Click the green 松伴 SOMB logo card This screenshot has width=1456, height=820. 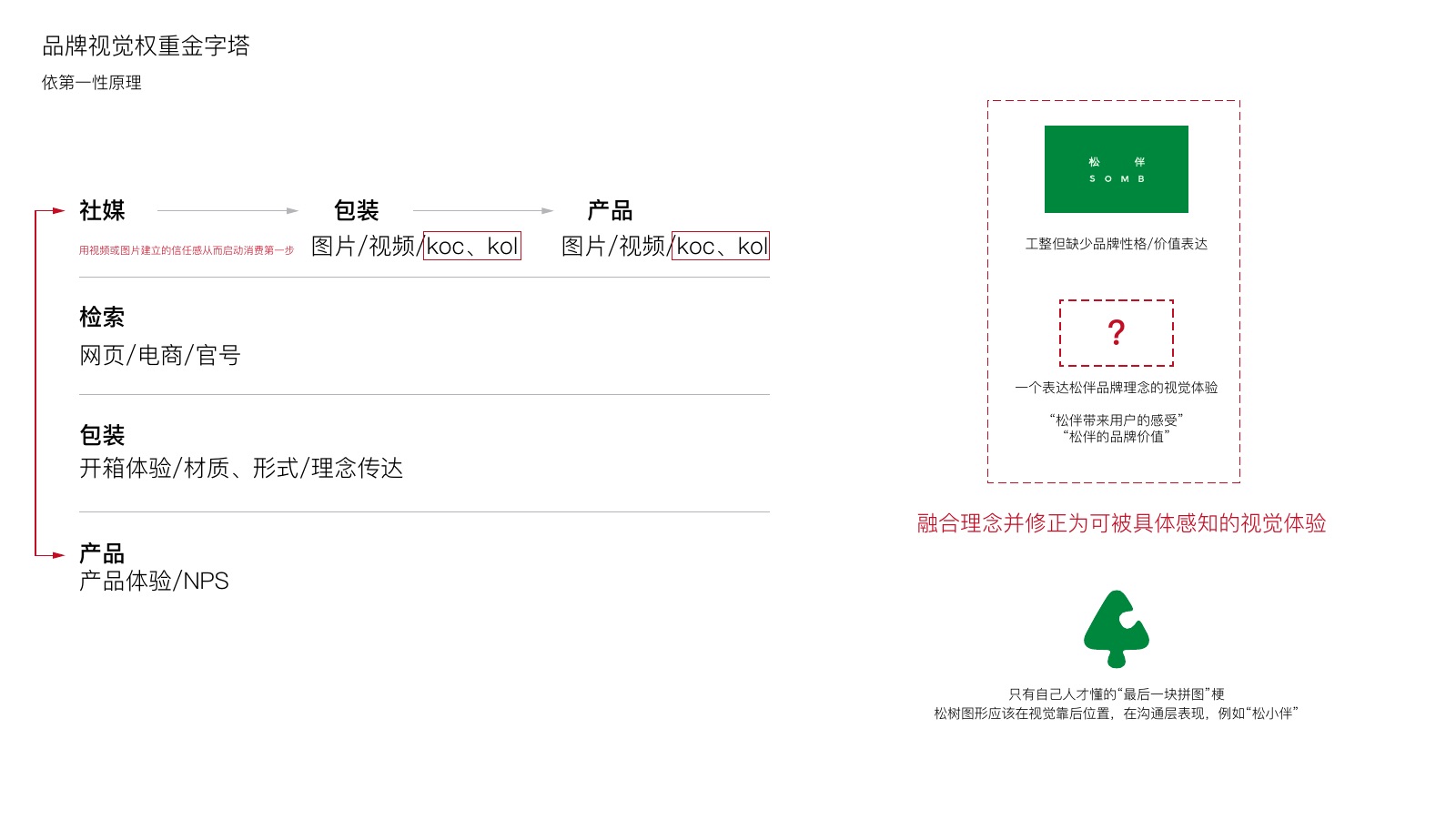tap(1116, 169)
